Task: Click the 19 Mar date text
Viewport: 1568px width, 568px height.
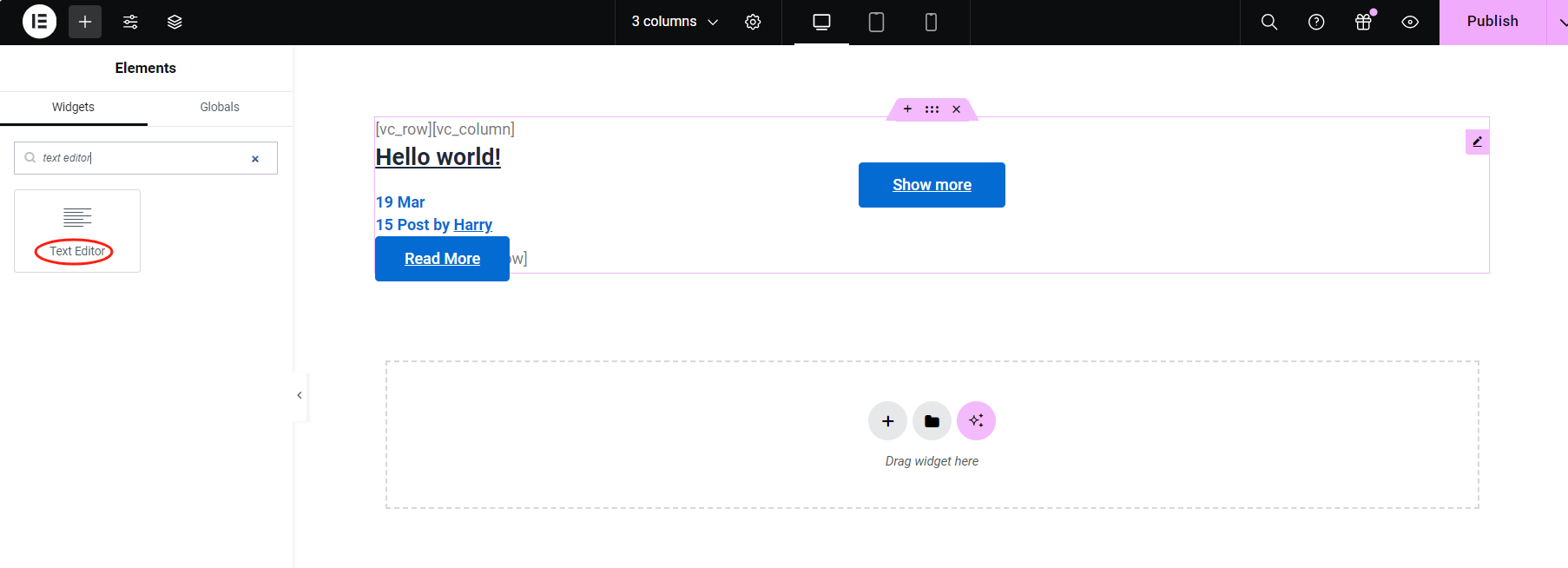Action: click(400, 202)
